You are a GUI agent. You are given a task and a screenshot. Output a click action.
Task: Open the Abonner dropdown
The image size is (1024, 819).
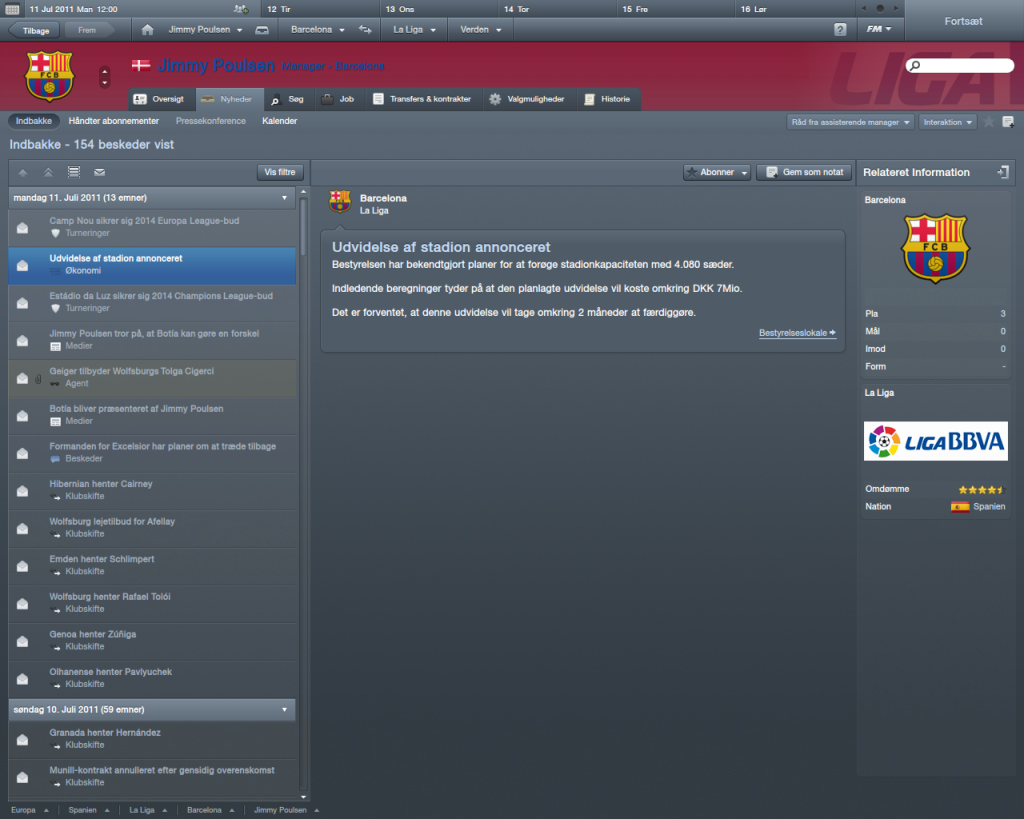[716, 172]
